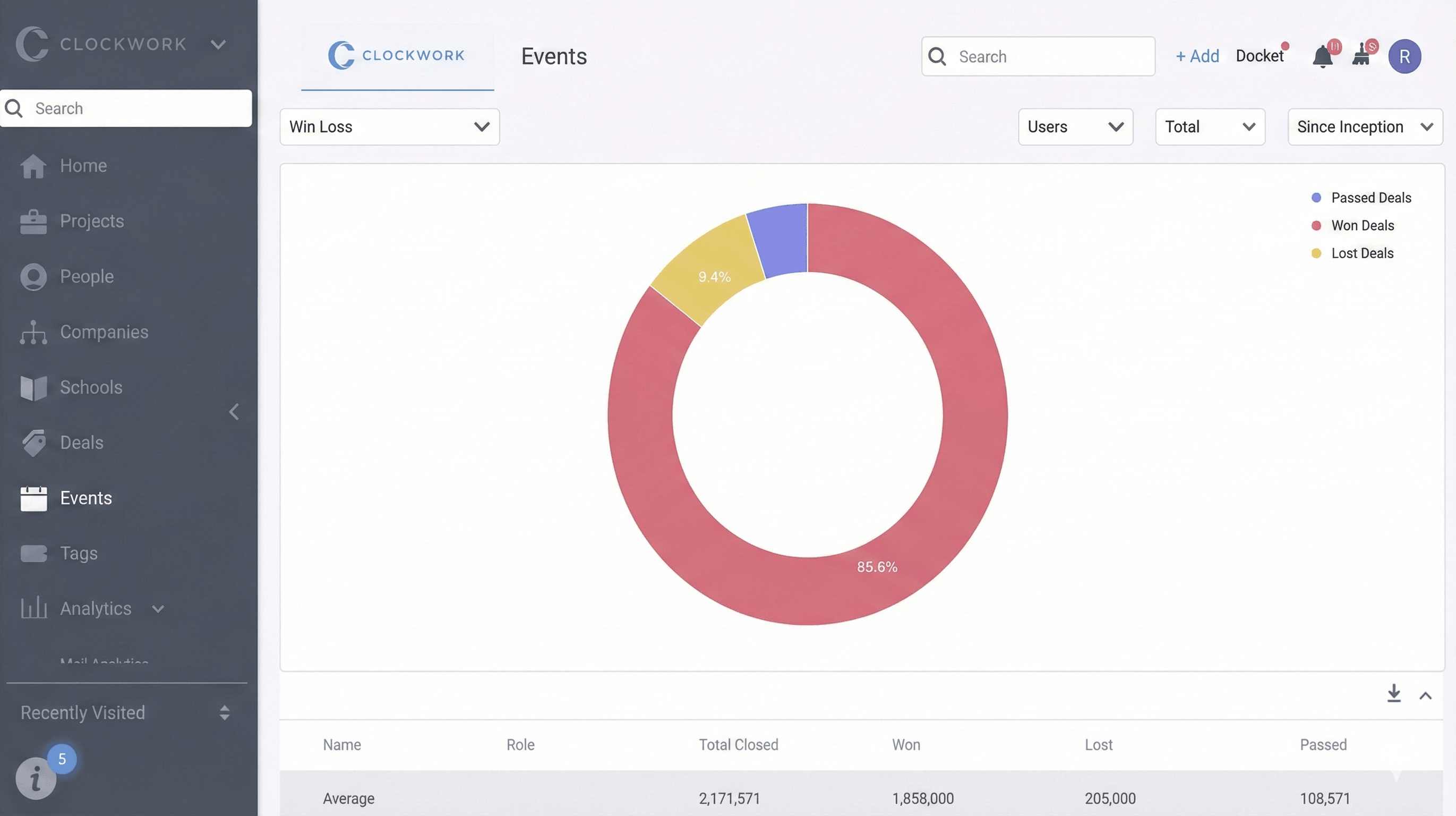The width and height of the screenshot is (1456, 816).
Task: Open the cleanup broom icon in header
Action: [x=1361, y=57]
